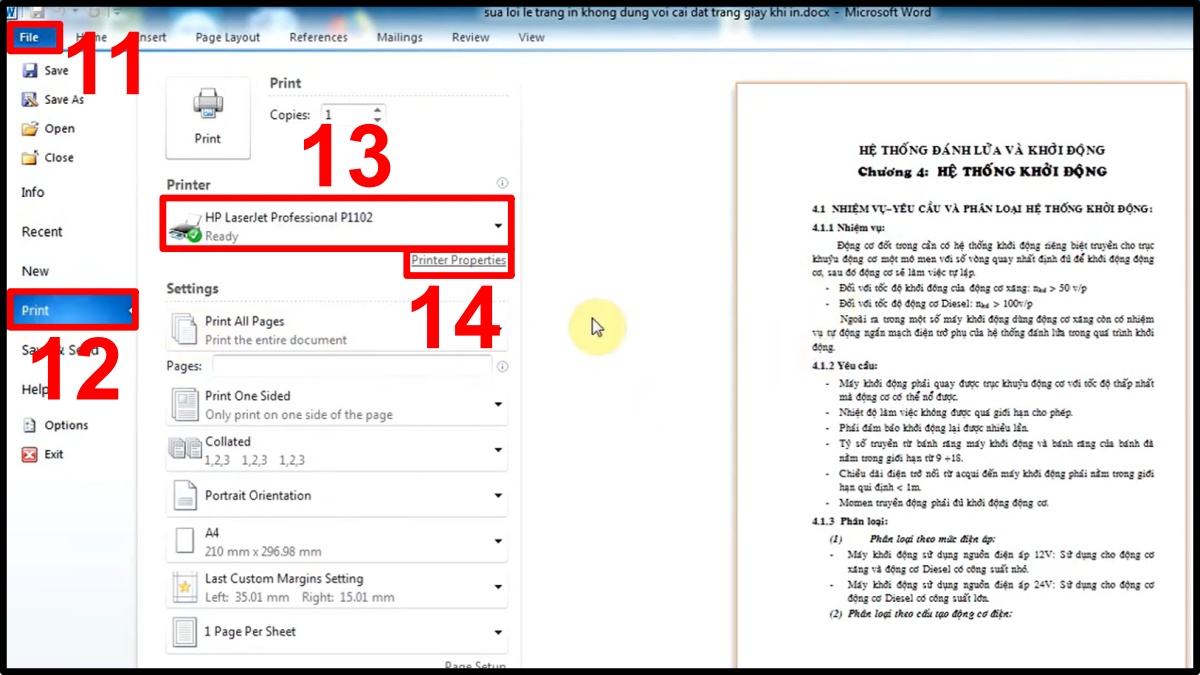Image resolution: width=1200 pixels, height=675 pixels.
Task: Switch to the Review tab
Action: 470,37
